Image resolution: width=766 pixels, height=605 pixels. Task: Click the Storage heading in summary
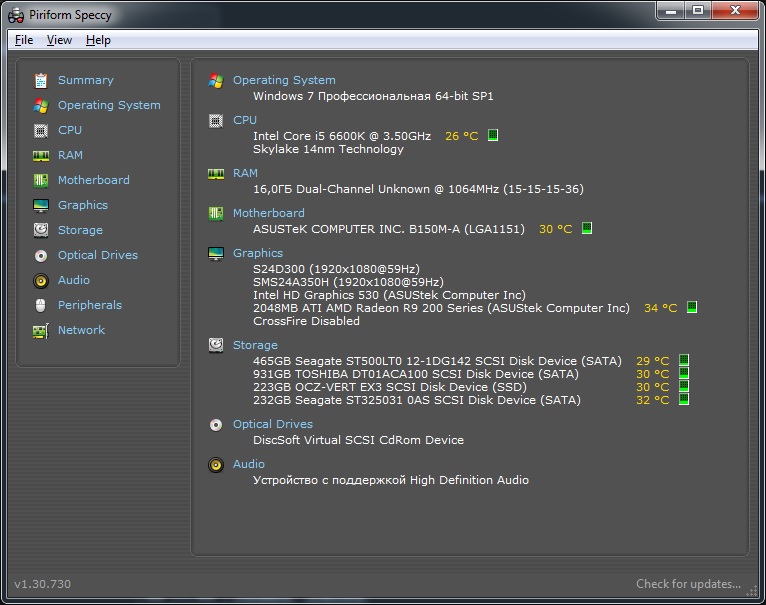click(x=255, y=345)
